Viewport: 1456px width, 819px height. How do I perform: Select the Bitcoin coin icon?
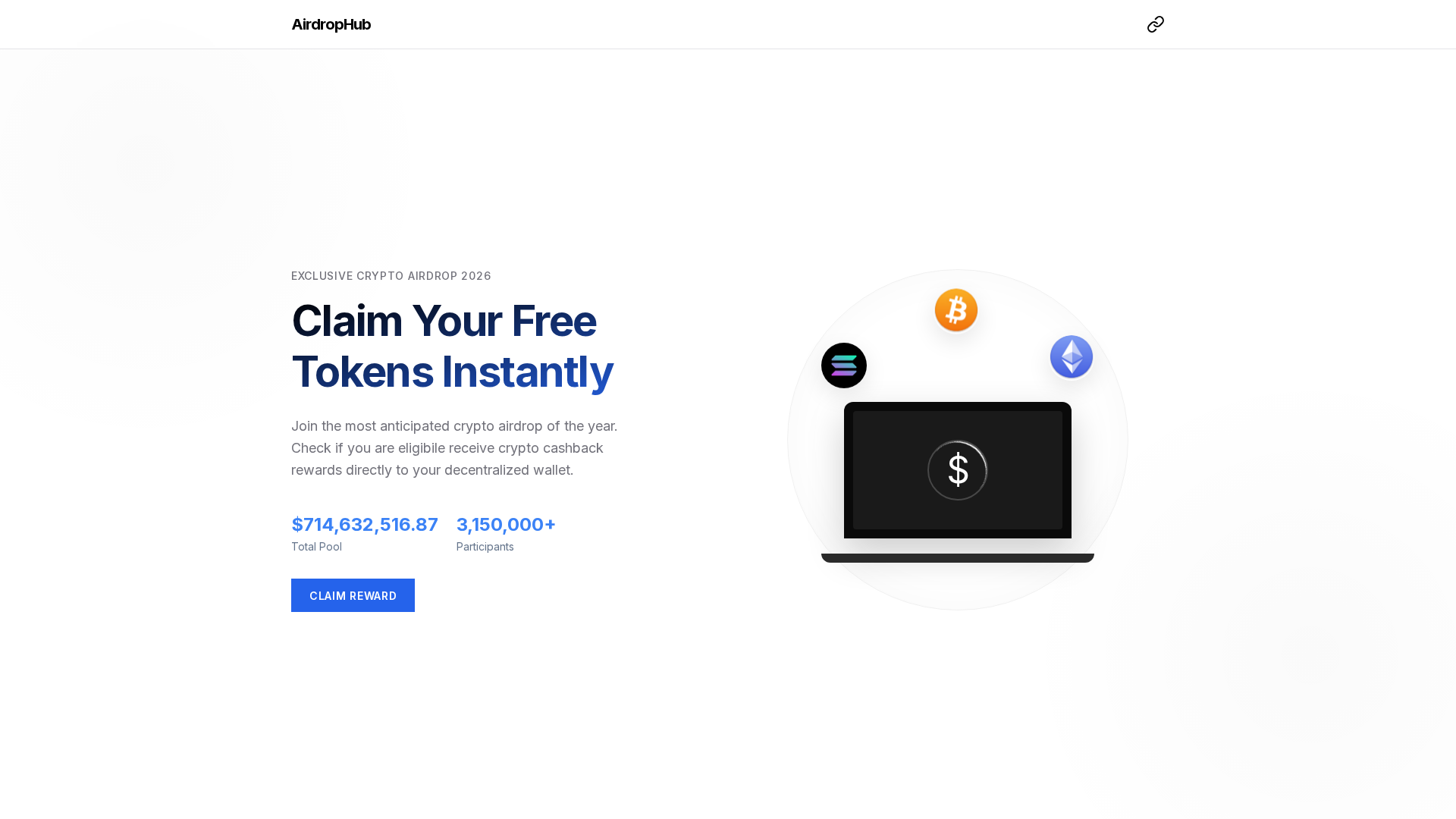tap(956, 309)
